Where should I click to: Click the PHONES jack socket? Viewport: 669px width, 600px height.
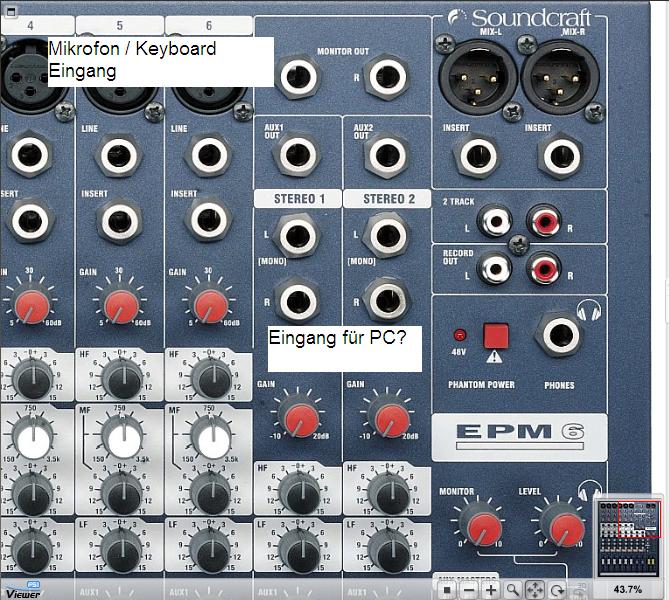tap(561, 335)
